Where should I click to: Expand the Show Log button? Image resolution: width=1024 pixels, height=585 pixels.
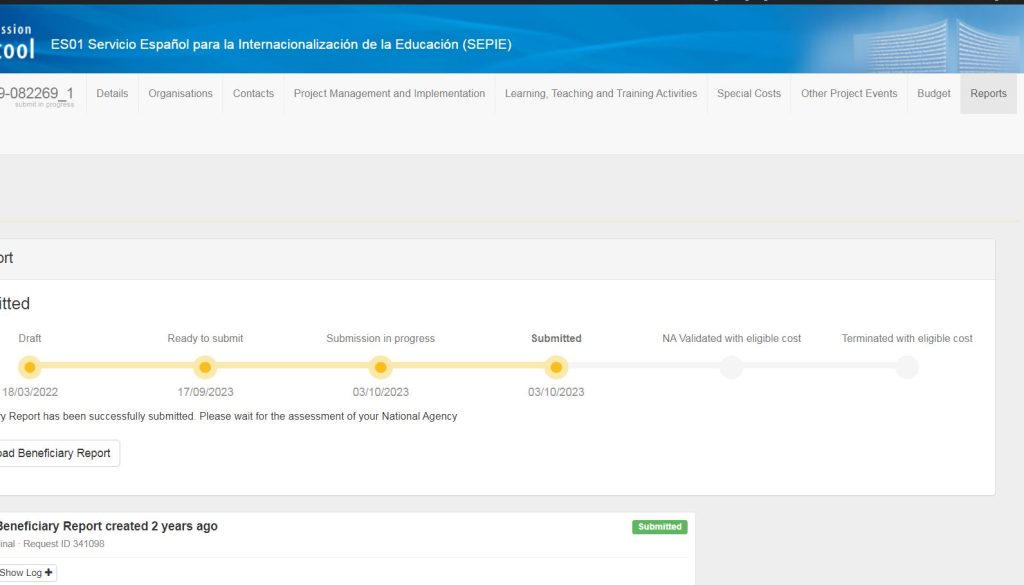click(x=27, y=573)
